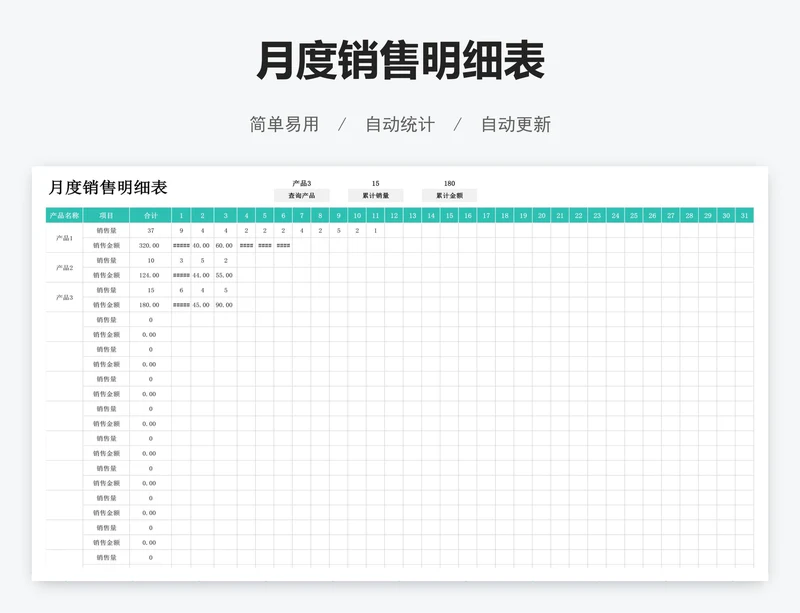The height and width of the screenshot is (613, 800).
Task: Select 产品3 day 2 amount 45.00
Action: click(x=203, y=305)
